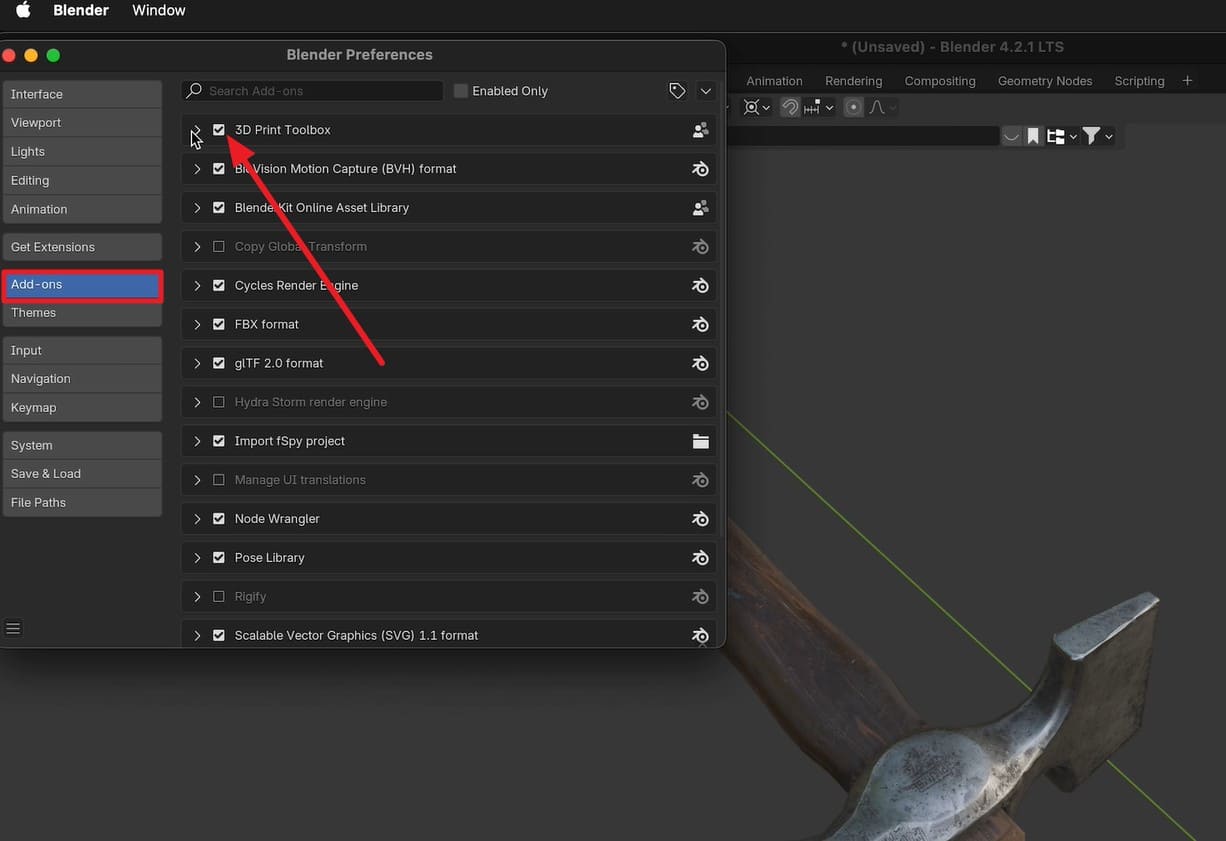Click the proportional editing falloff icon
Image resolution: width=1226 pixels, height=841 pixels.
pyautogui.click(x=877, y=107)
